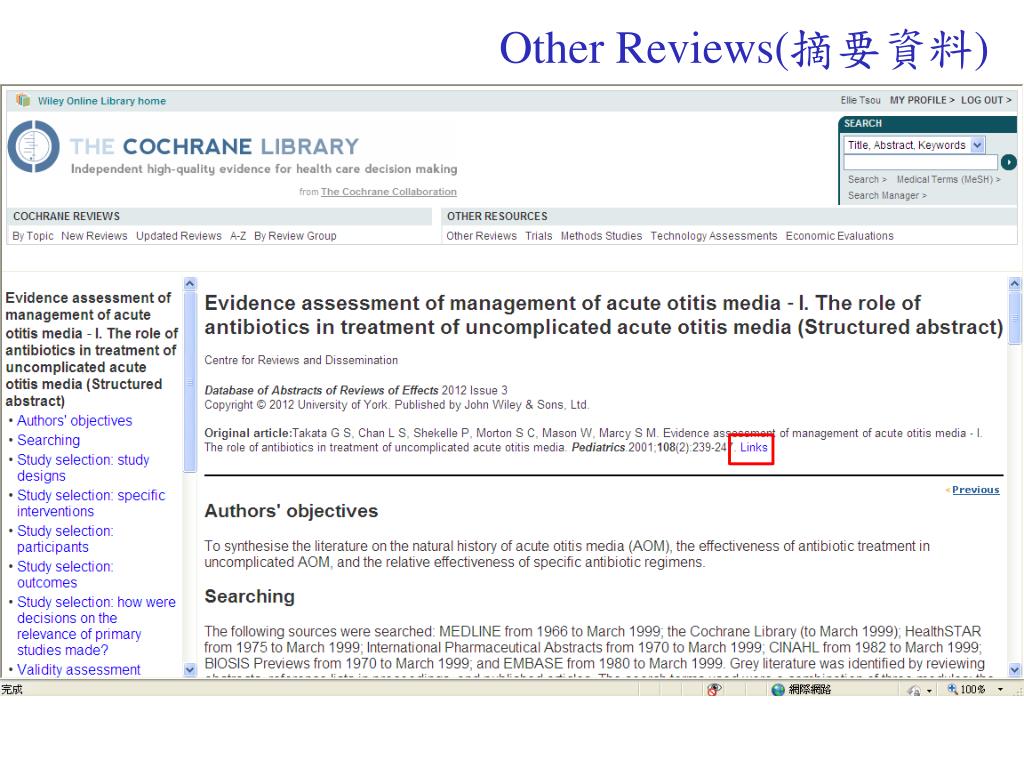Open MY PROFILE link
The image size is (1024, 768).
921,100
